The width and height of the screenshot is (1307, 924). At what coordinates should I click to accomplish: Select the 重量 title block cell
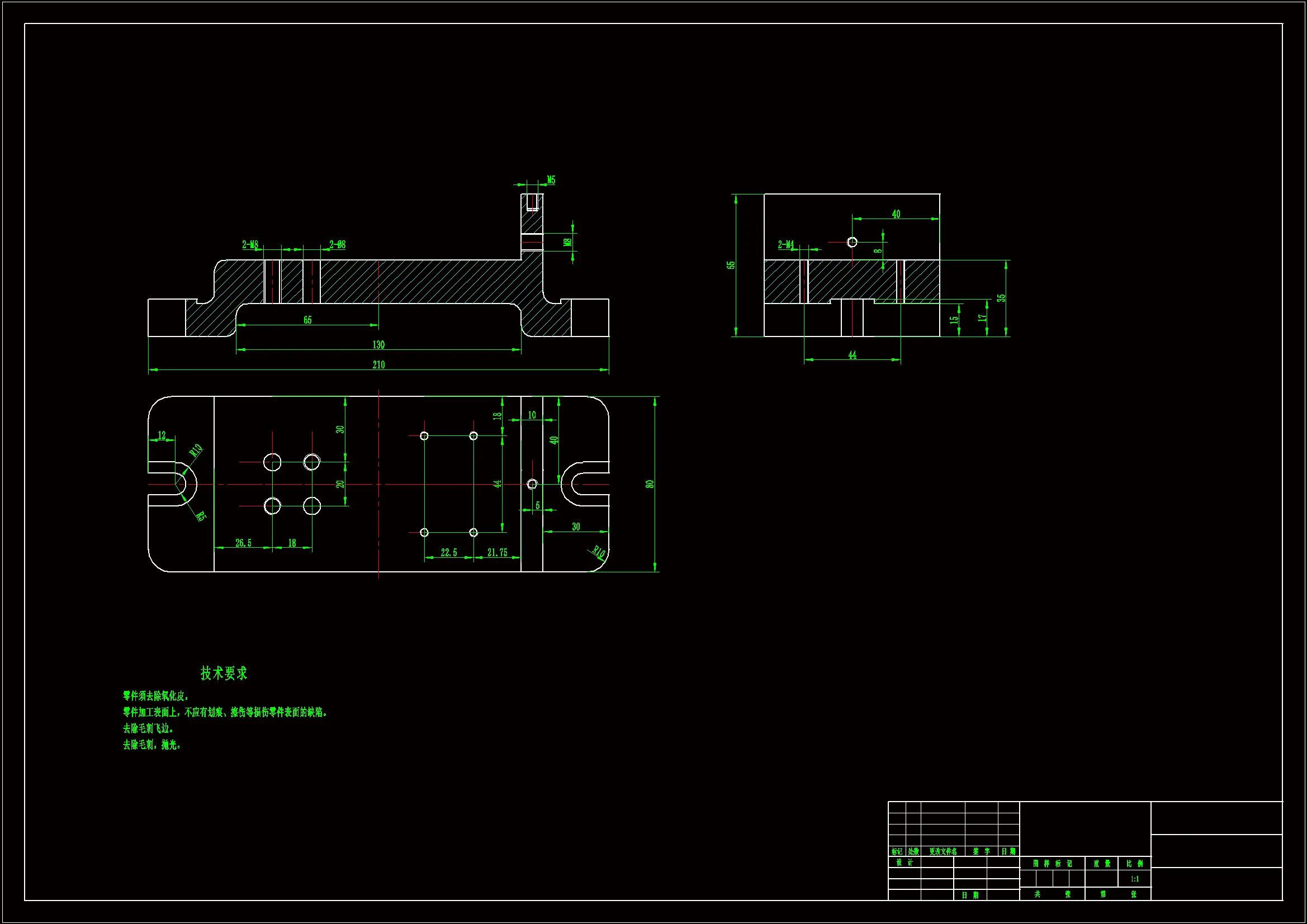pos(1101,864)
